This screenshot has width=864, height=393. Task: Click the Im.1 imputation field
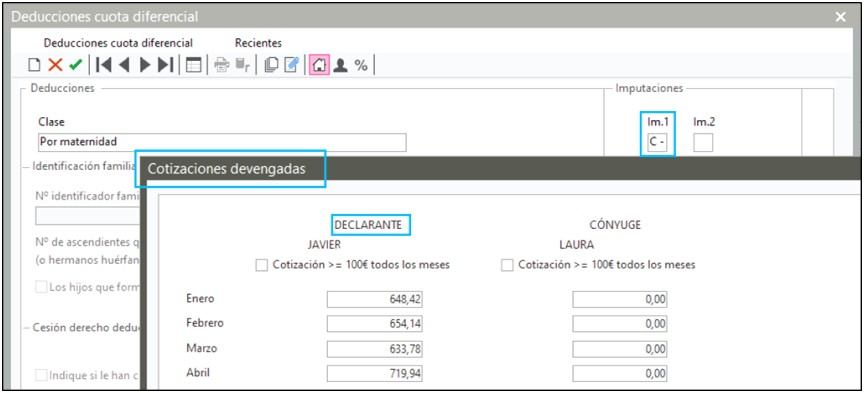tap(658, 142)
